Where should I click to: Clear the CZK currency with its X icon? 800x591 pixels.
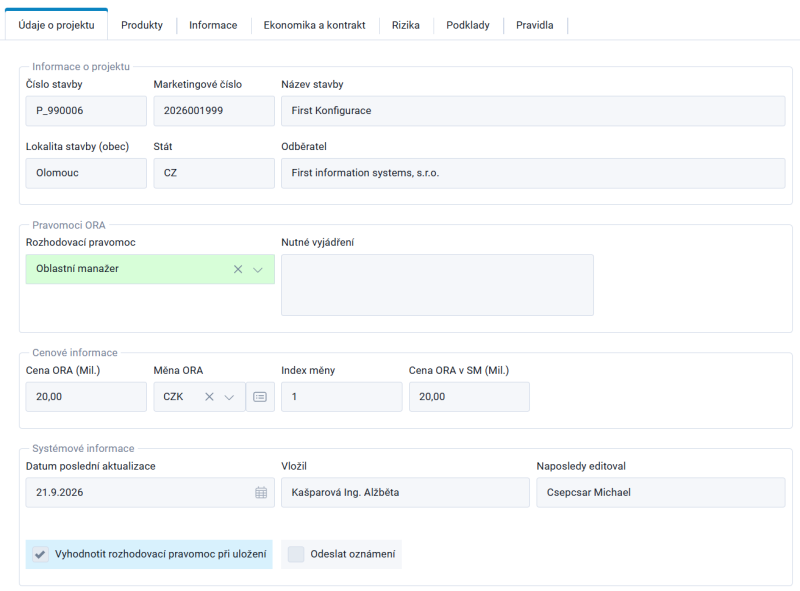(x=209, y=397)
